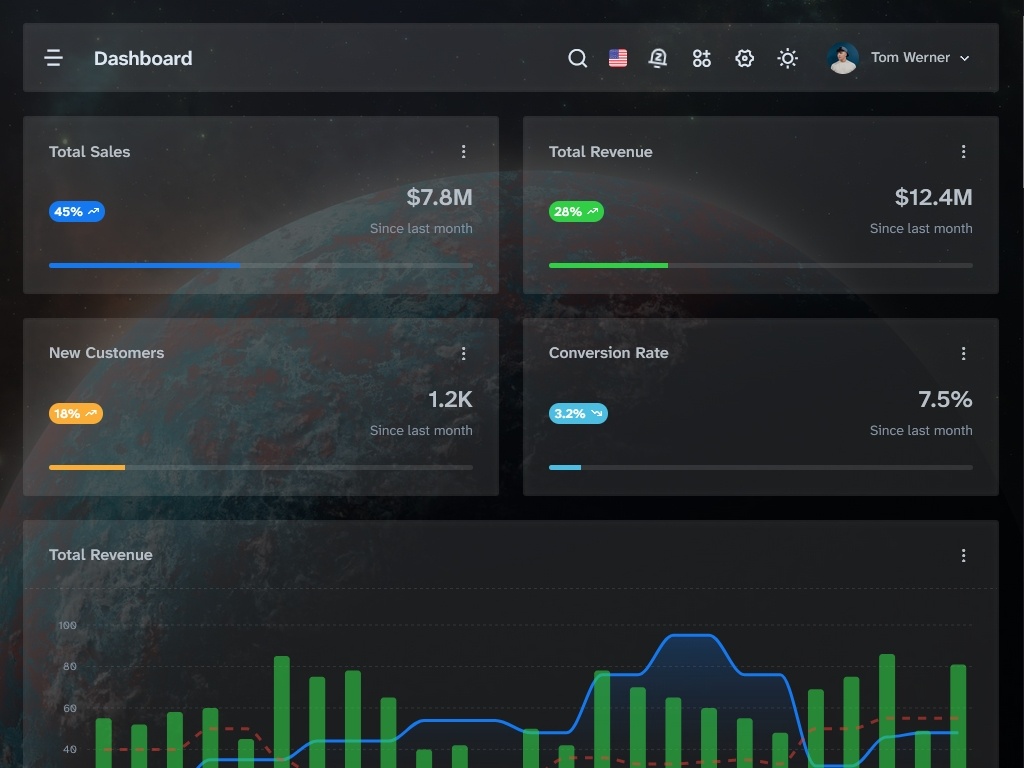Open the US flag language selector

[x=618, y=58]
